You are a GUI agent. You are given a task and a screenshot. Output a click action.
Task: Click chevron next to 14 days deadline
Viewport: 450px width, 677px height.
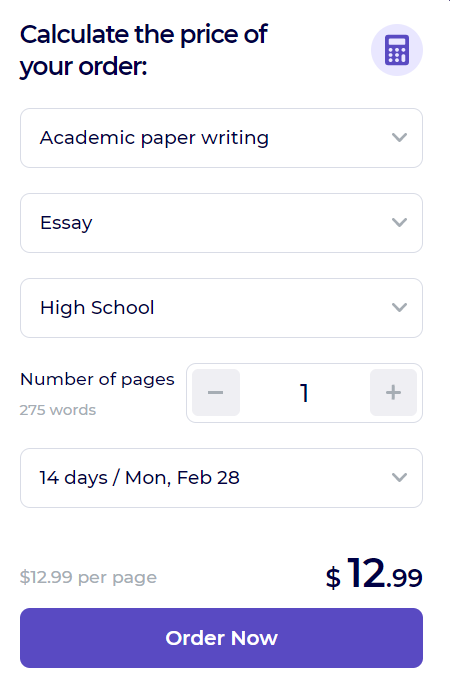[x=399, y=478]
